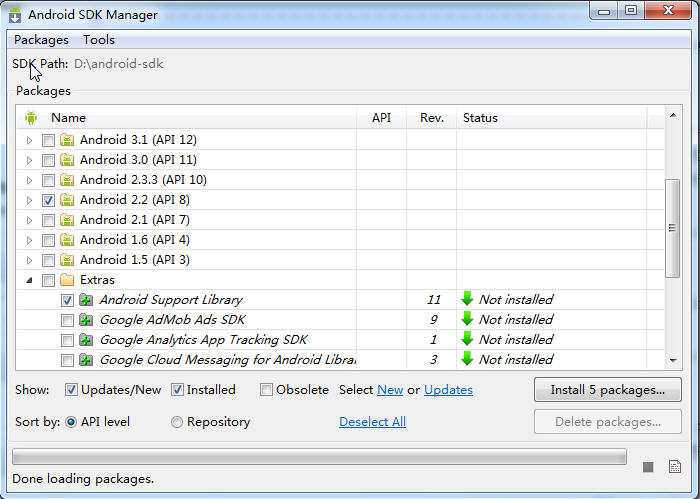Select the API level sort radio button
The width and height of the screenshot is (700, 499).
pyautogui.click(x=71, y=422)
